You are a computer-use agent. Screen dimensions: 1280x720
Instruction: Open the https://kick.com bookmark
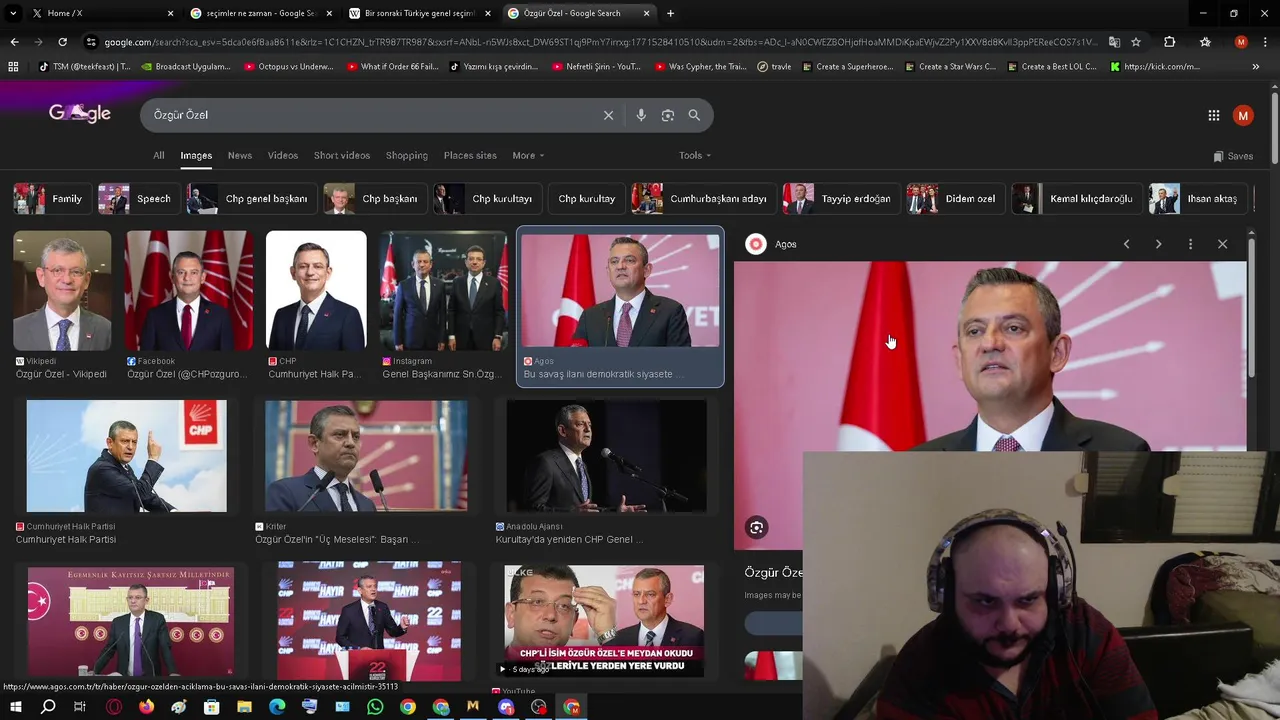1155,67
